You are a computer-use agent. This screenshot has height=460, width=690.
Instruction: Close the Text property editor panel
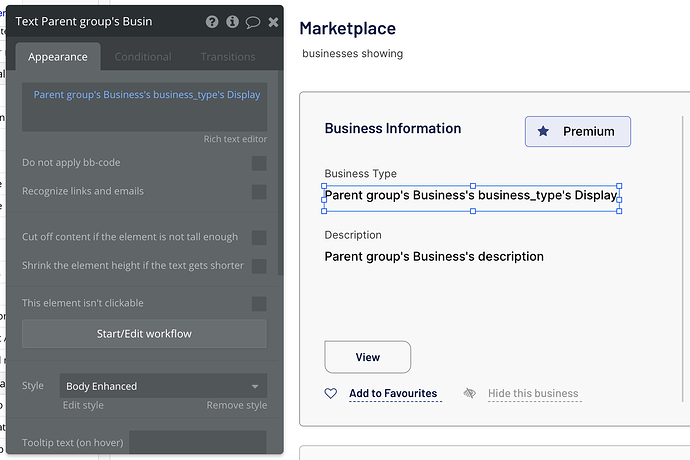click(273, 22)
